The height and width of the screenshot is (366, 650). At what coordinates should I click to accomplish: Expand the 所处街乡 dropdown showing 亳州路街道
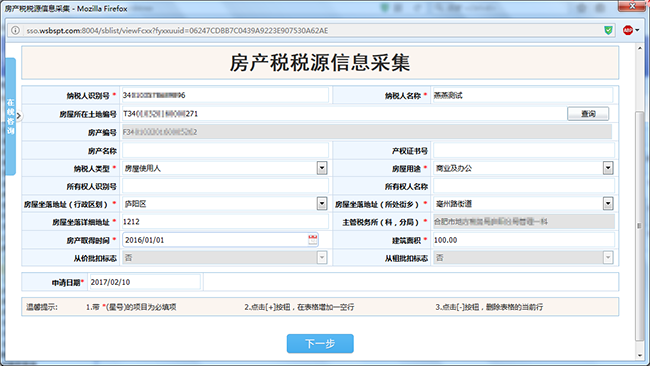(x=608, y=204)
